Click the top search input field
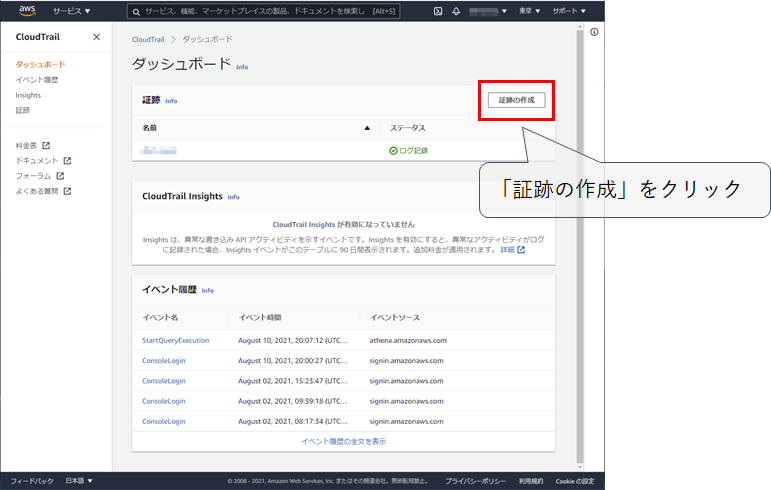The height and width of the screenshot is (490, 771). pyautogui.click(x=275, y=11)
